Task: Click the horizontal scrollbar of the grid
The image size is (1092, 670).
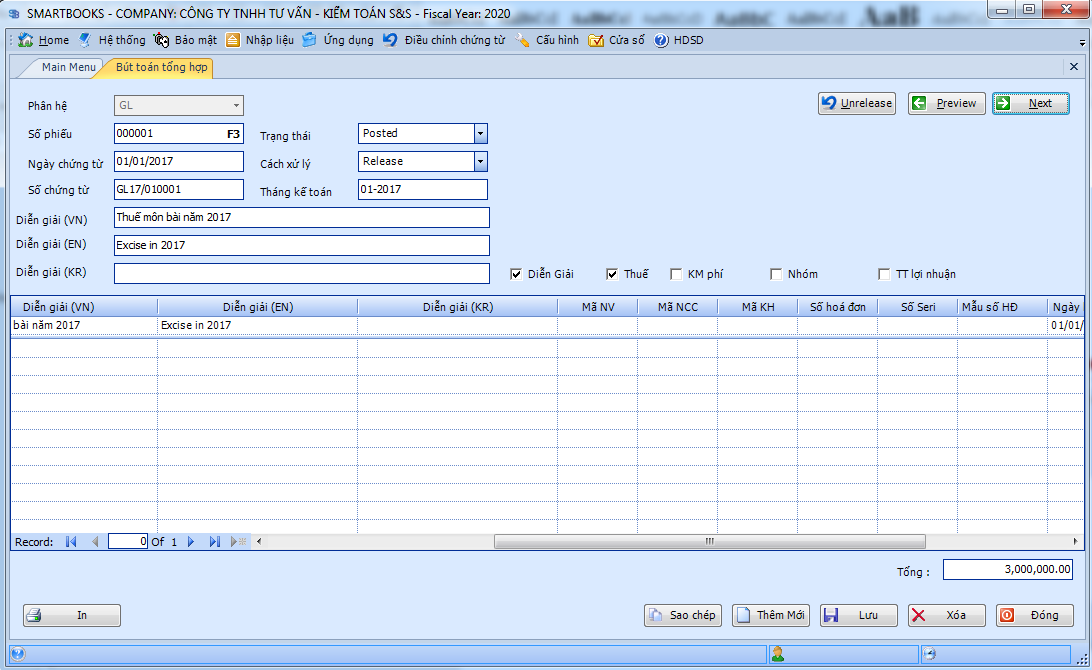Action: click(x=709, y=541)
